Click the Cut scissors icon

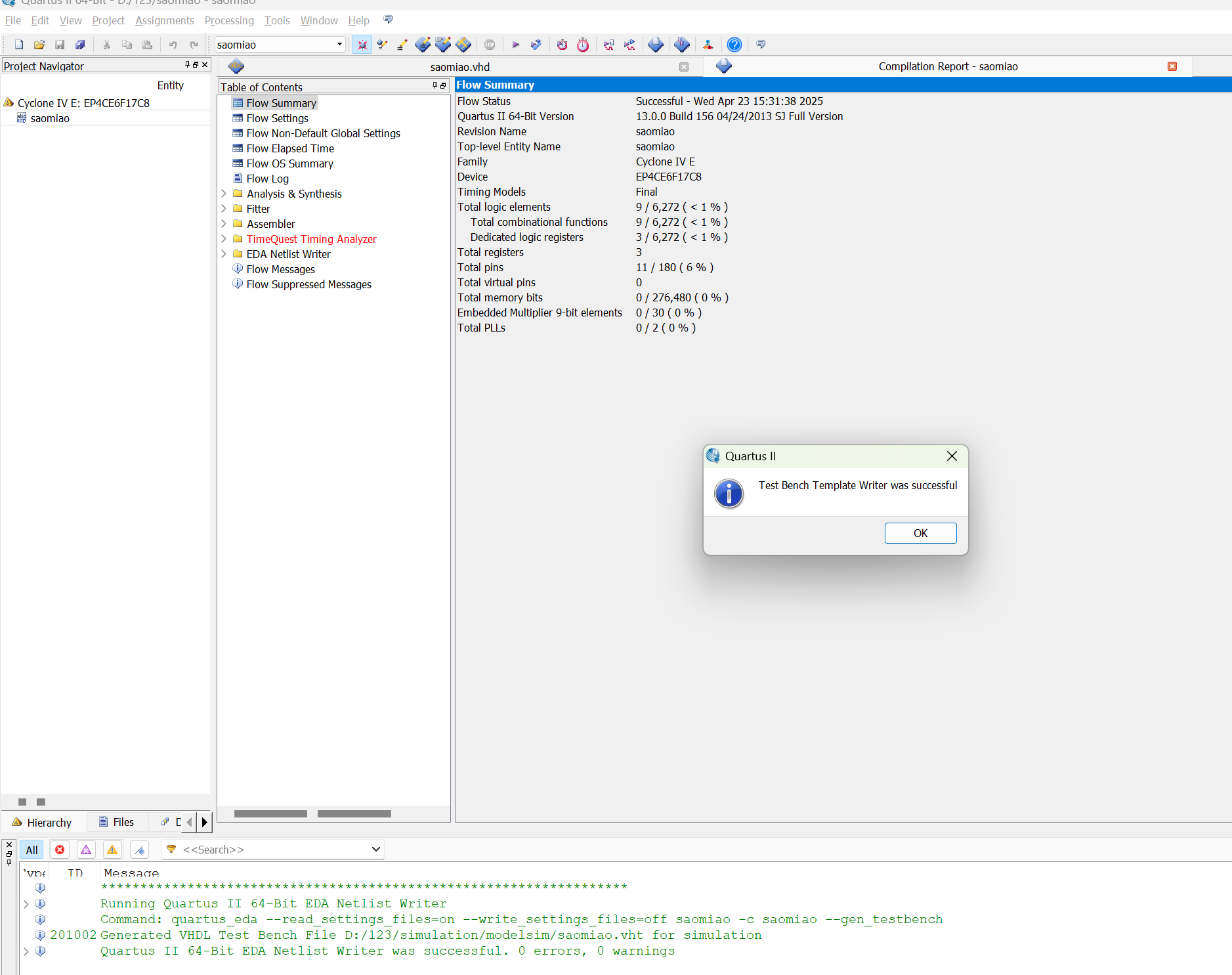106,45
